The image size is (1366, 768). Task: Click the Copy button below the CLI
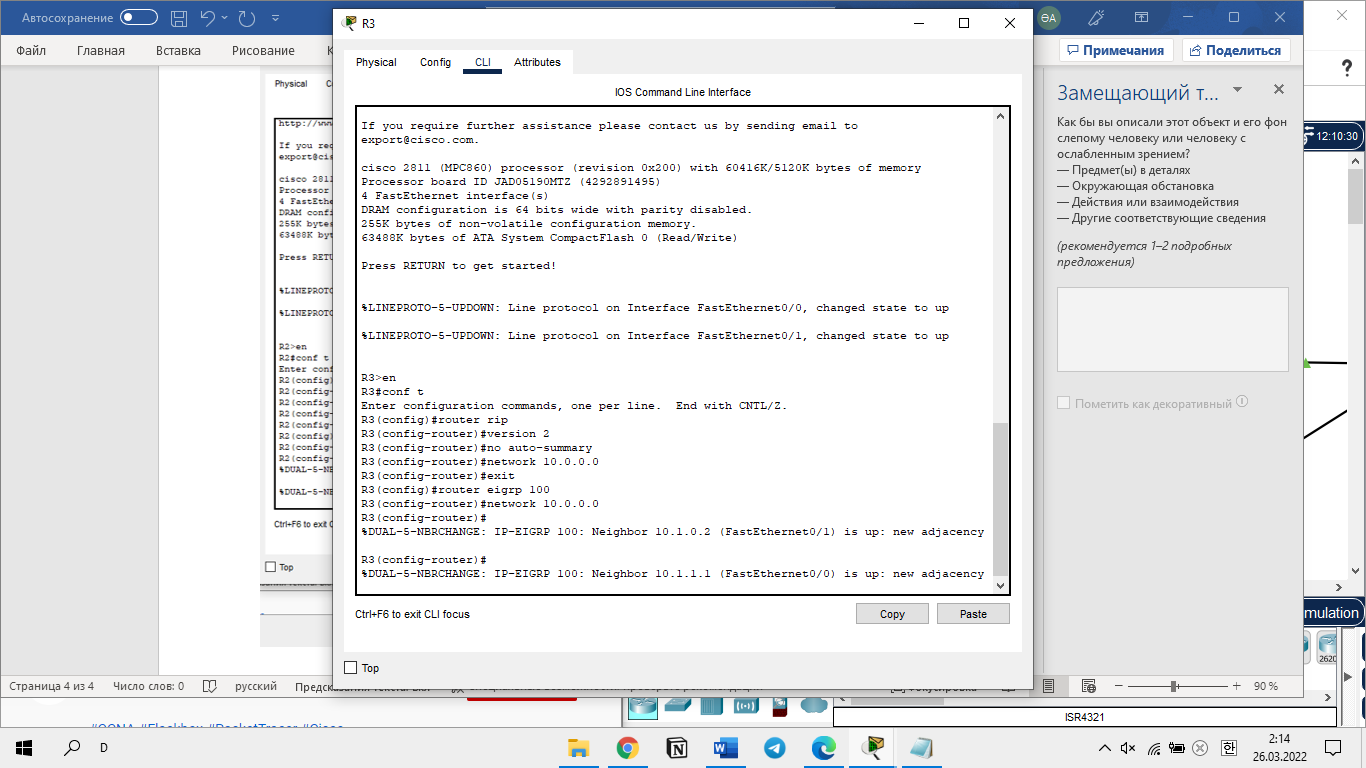[892, 614]
